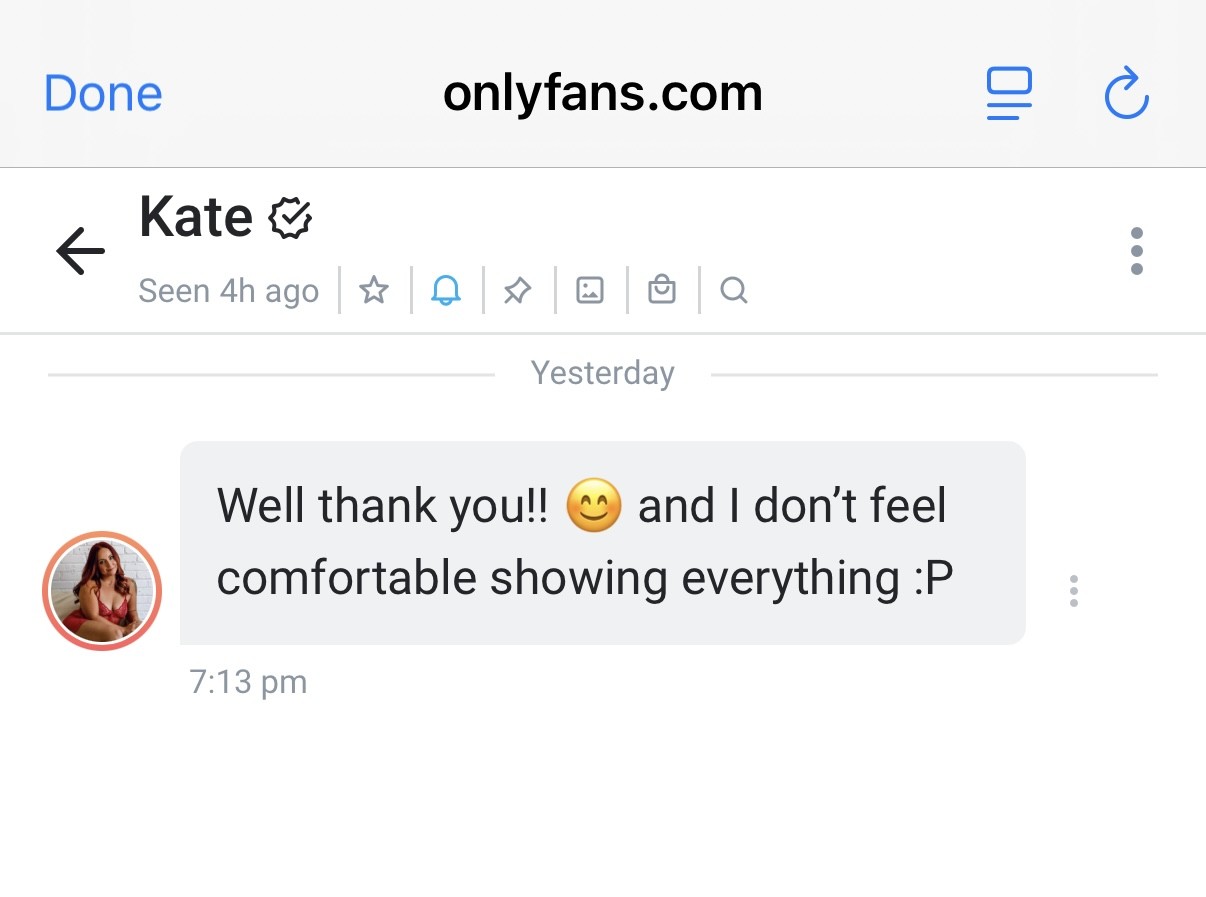Tap the Done button
The image size is (1206, 897).
tap(103, 94)
